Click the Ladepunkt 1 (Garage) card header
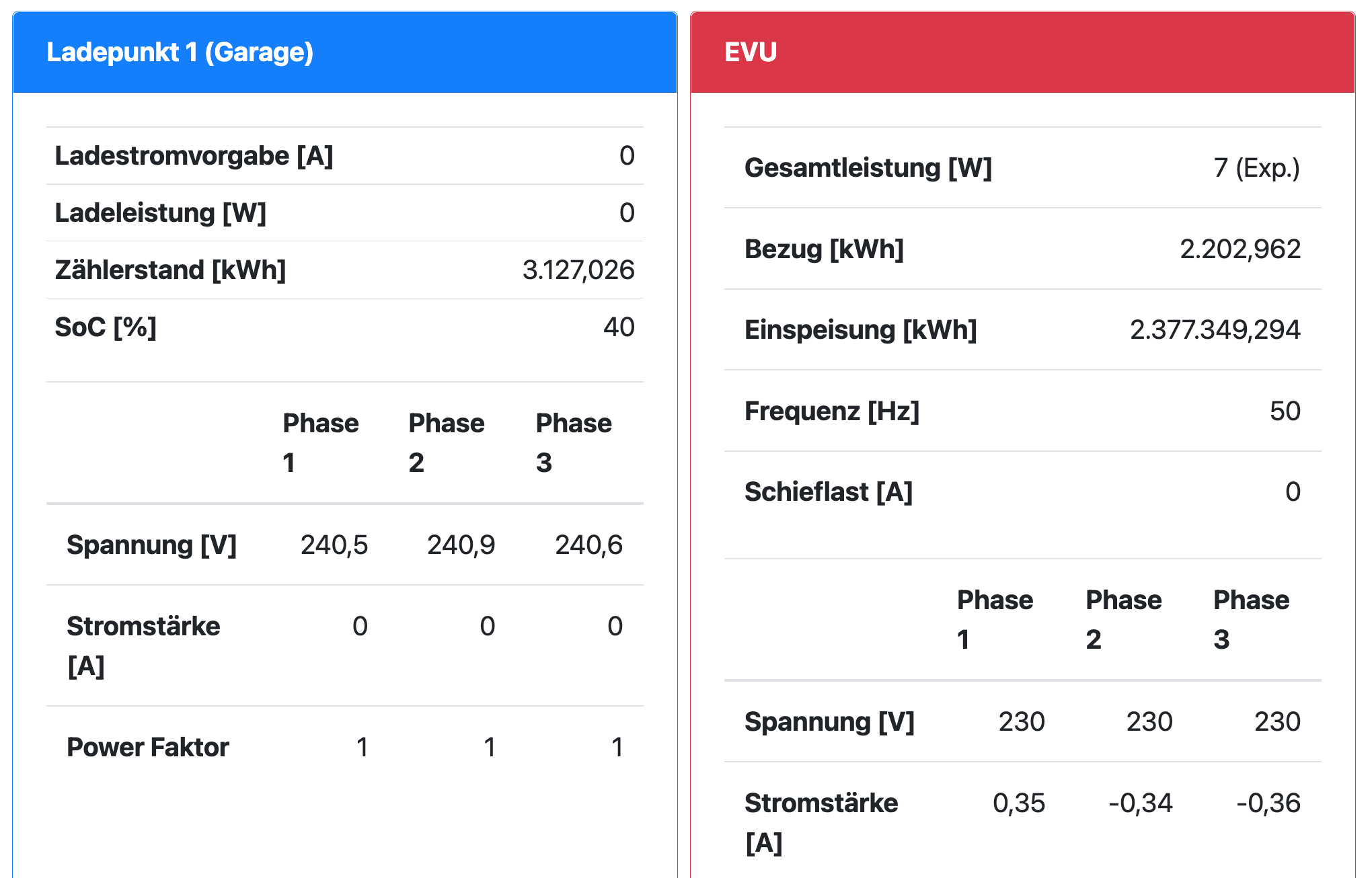Screen dimensions: 1372x878 pos(180,52)
